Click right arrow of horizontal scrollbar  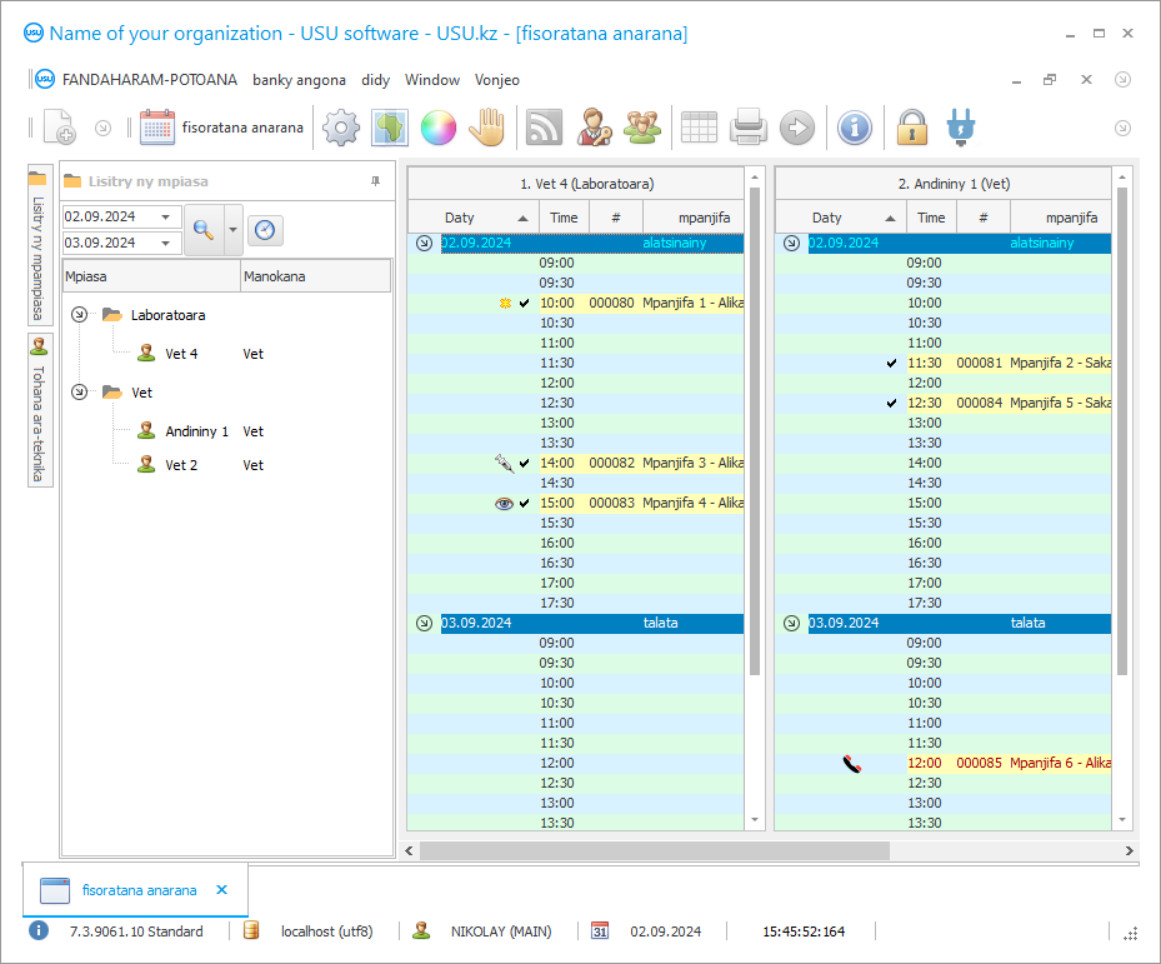point(1129,851)
